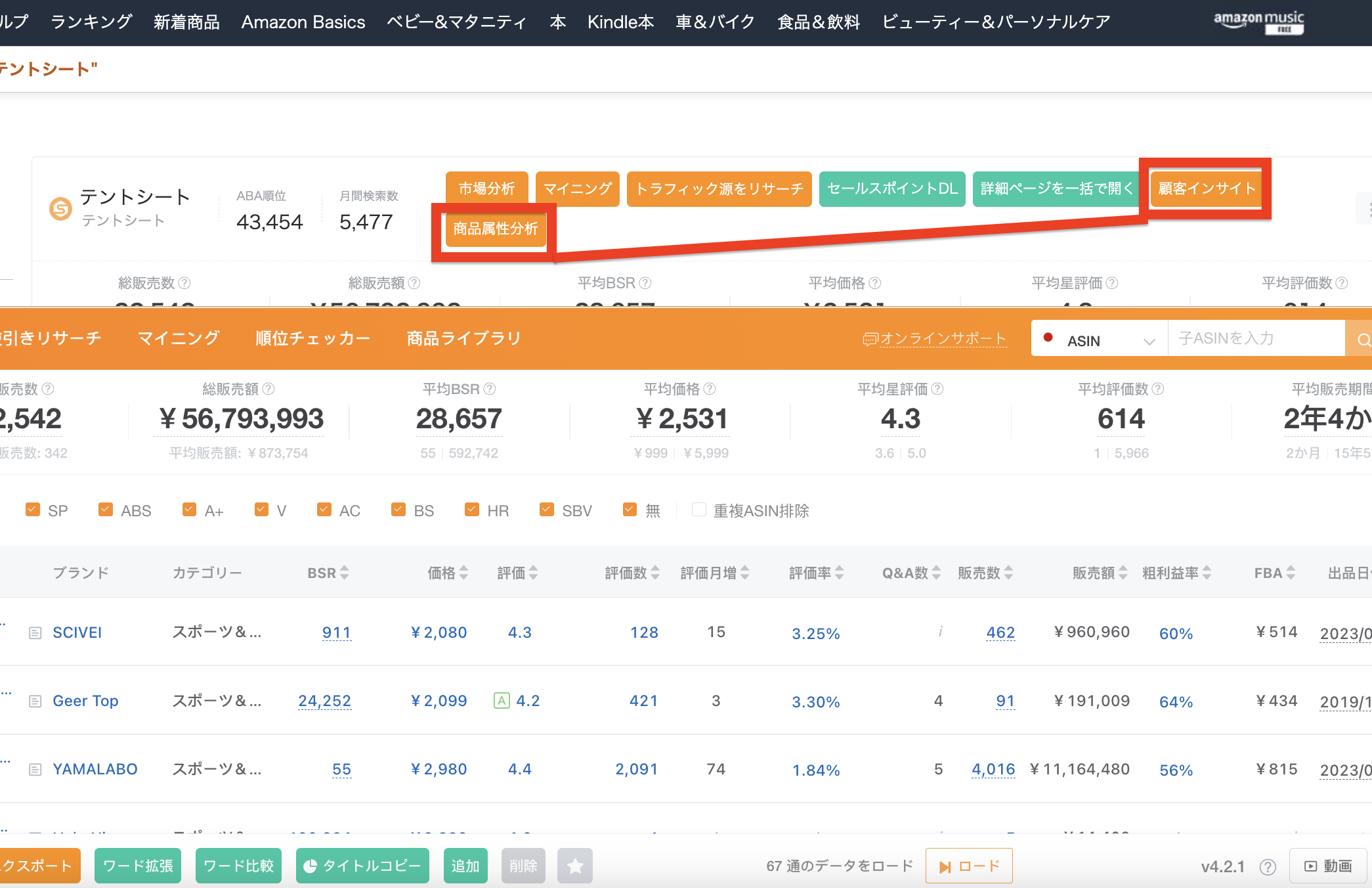
Task: Click the 子ASINを入力 input field
Action: [1256, 338]
